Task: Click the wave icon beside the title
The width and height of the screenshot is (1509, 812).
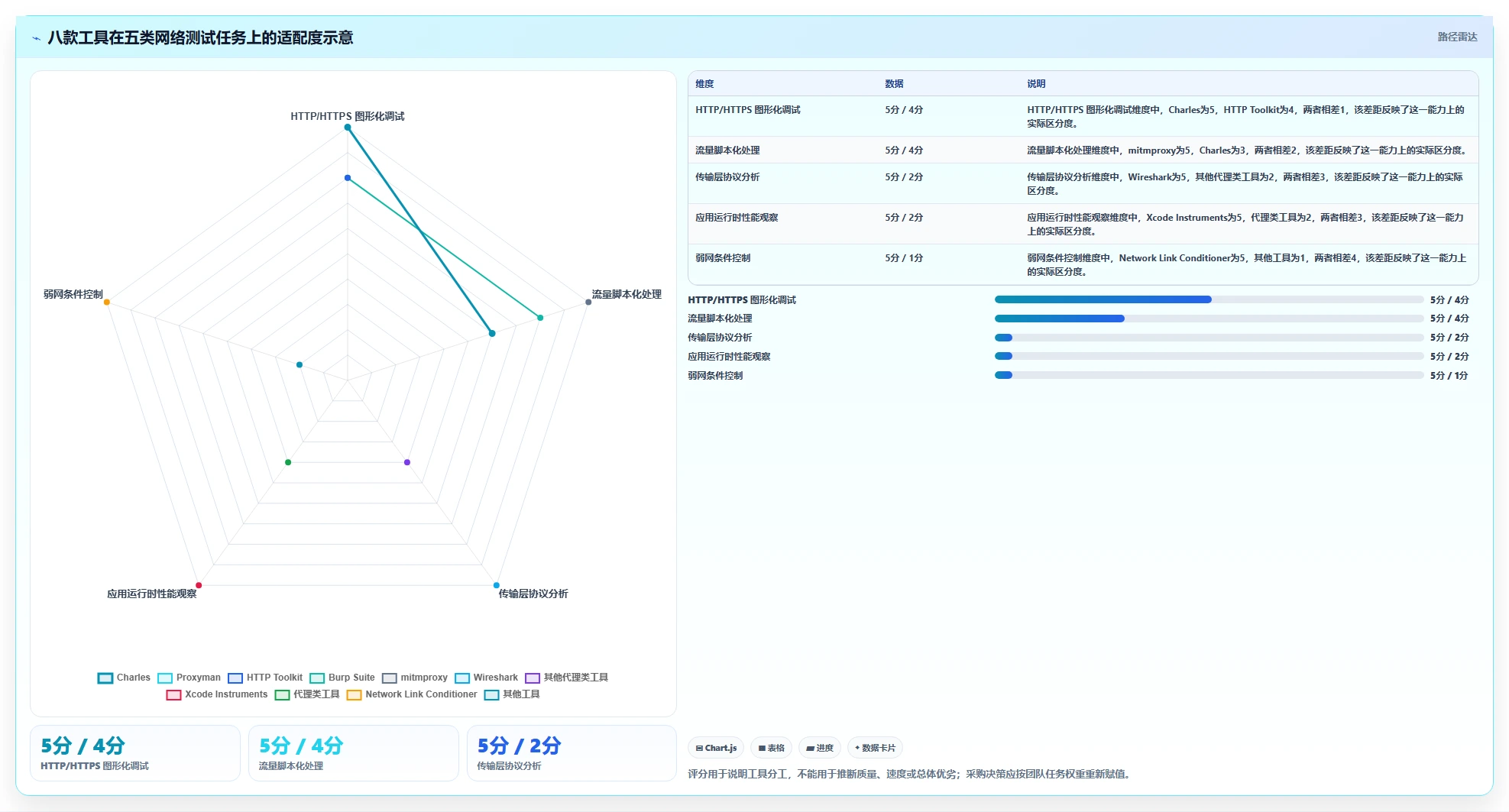Action: (36, 38)
